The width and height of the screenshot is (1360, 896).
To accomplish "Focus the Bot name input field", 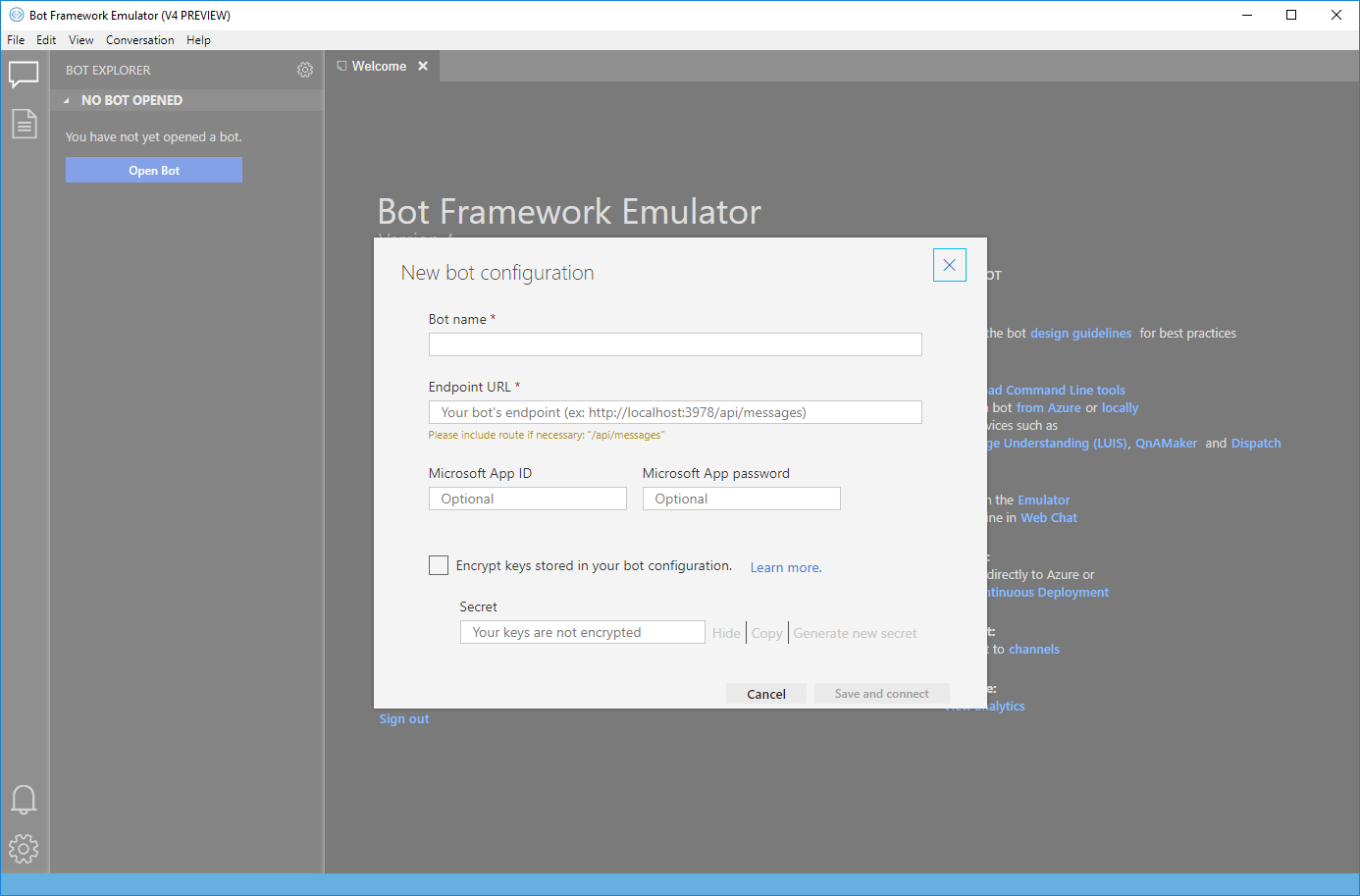I will 675,344.
